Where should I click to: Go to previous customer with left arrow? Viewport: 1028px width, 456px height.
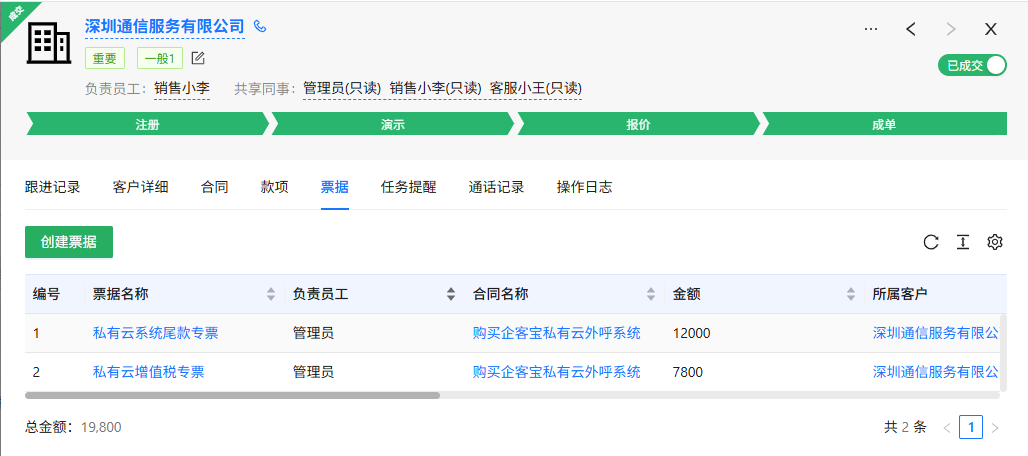[911, 29]
